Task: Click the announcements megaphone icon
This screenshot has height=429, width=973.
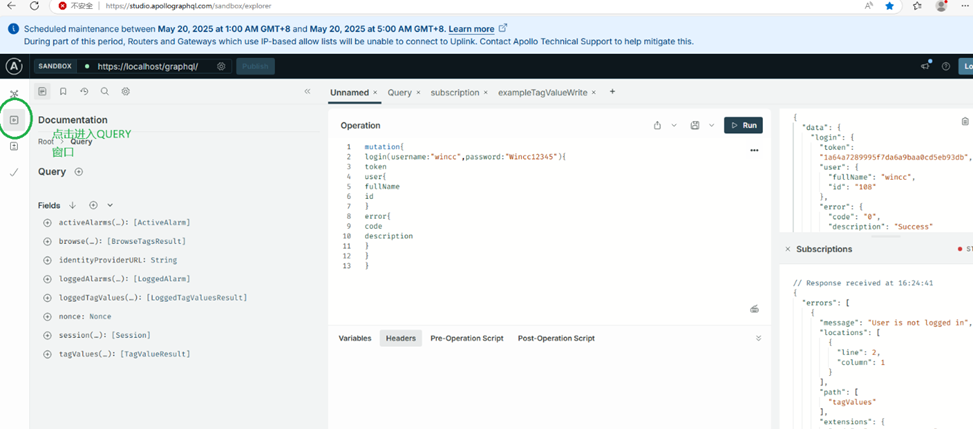Action: pos(926,66)
